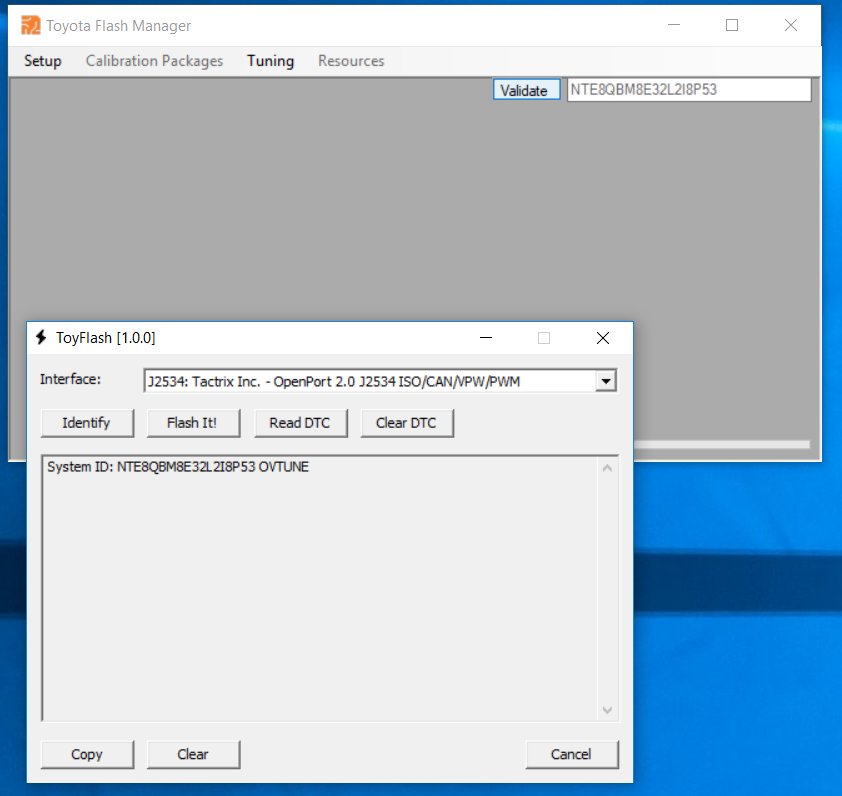The height and width of the screenshot is (796, 842).
Task: Click the System ID line in log
Action: 178,467
